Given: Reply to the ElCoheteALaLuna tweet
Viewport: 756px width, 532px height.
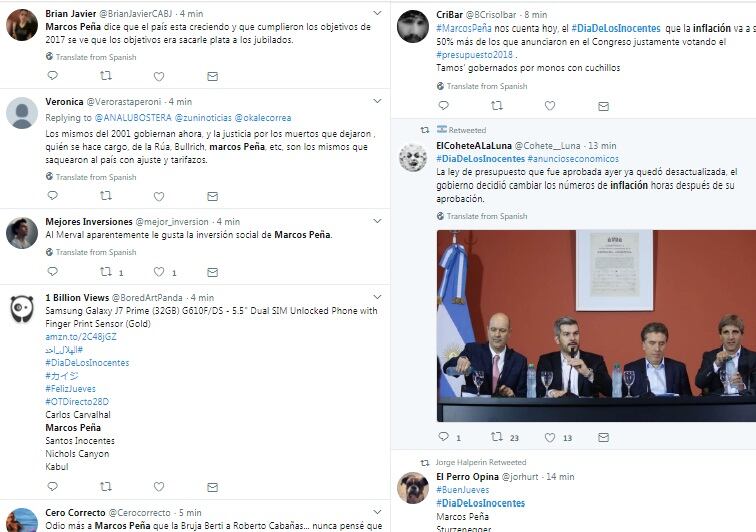Looking at the screenshot, I should click(444, 437).
